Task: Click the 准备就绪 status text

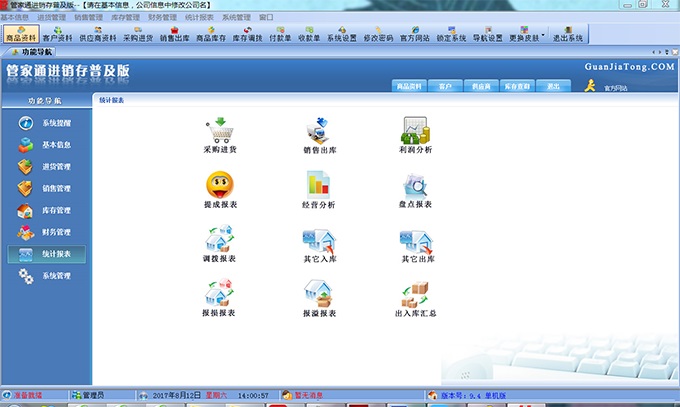Action: pos(28,395)
